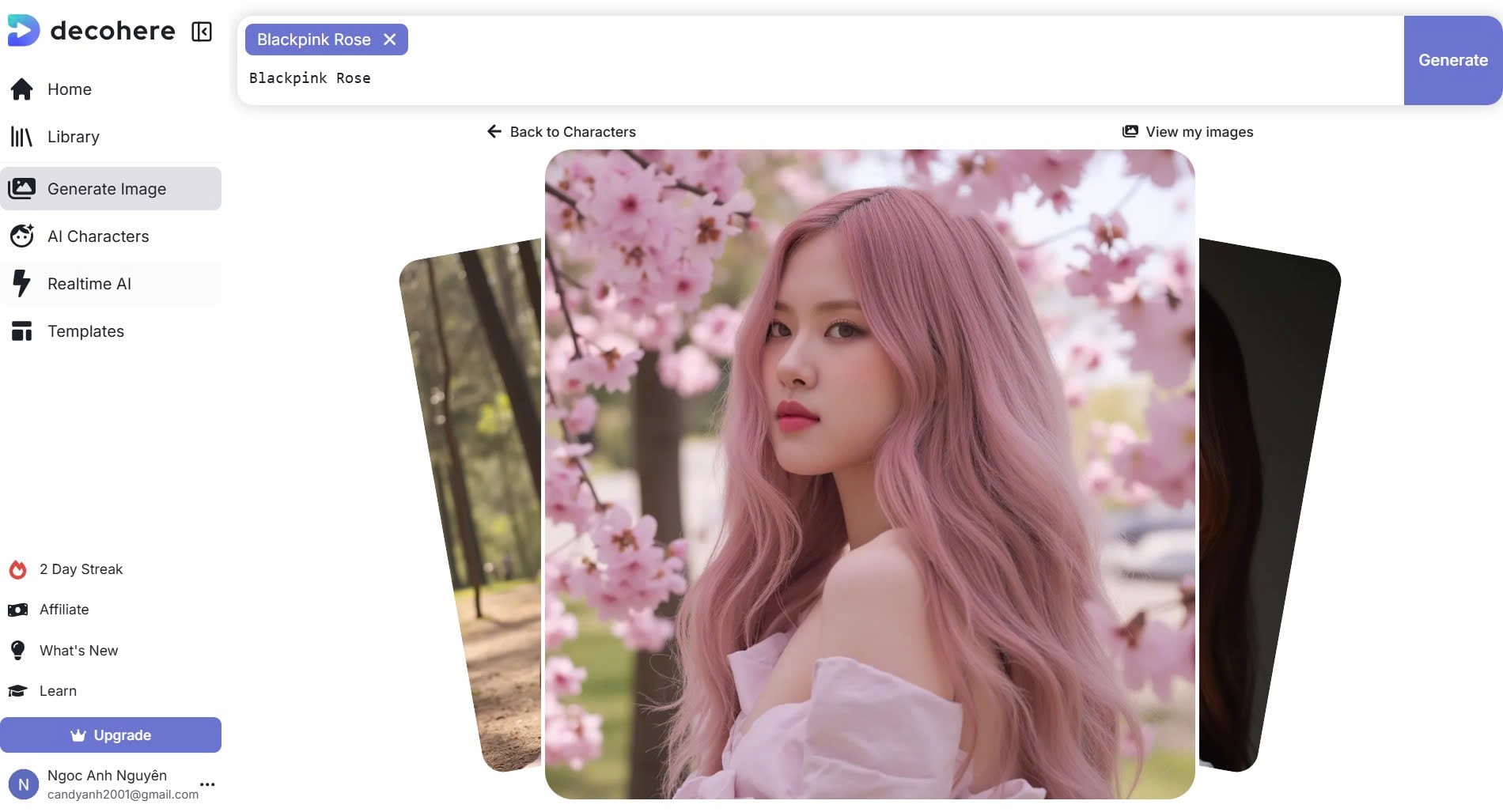Click the Generate button
The height and width of the screenshot is (812, 1503).
click(1453, 60)
